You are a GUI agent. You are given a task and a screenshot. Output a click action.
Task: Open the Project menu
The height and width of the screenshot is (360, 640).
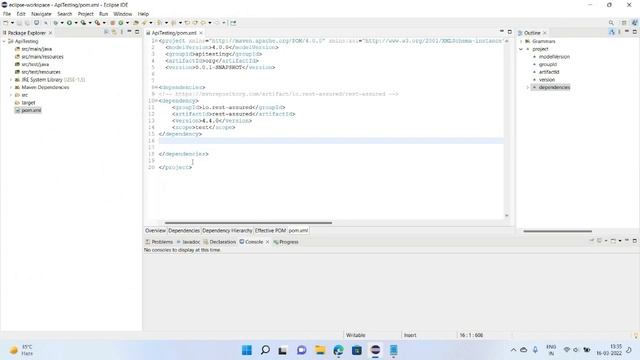86,14
